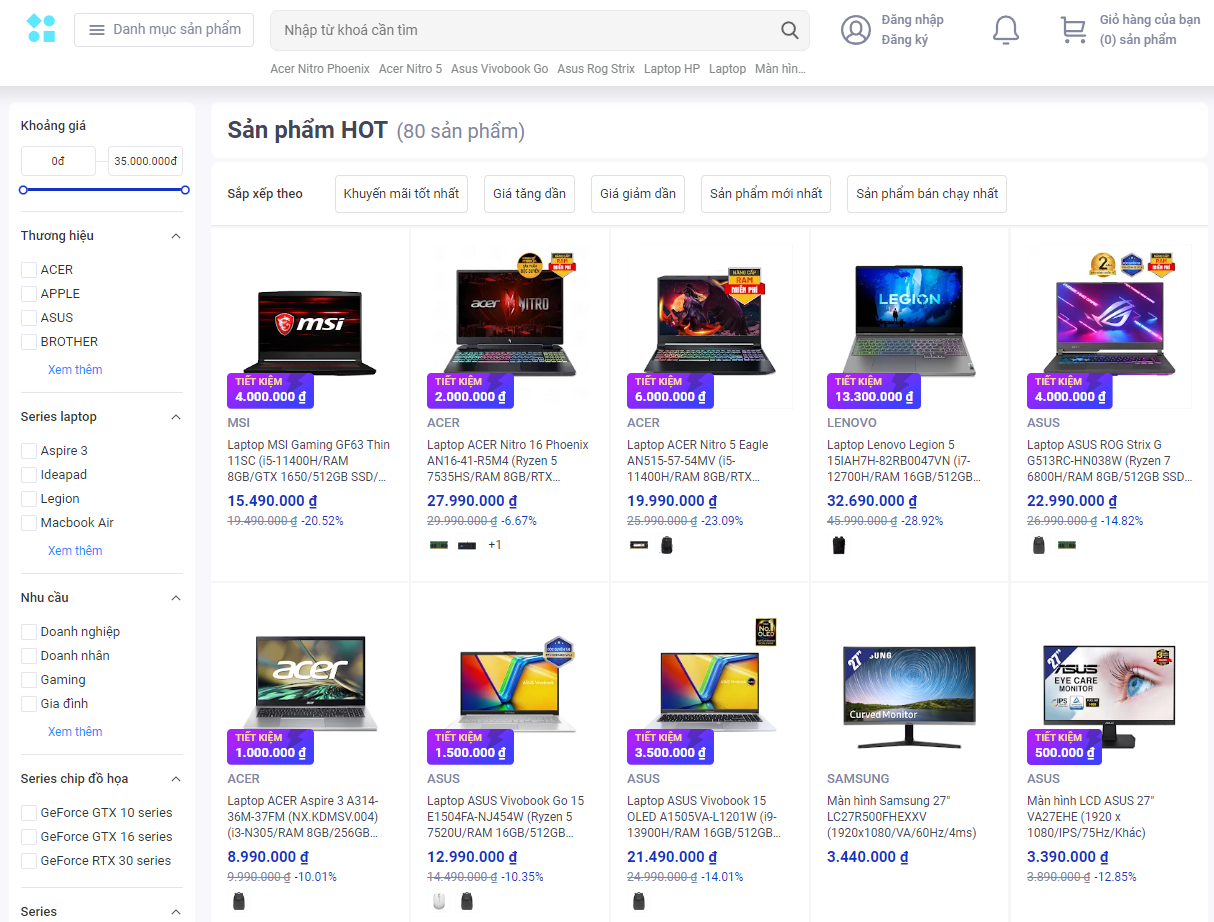This screenshot has height=922, width=1214.
Task: Open Lenovo Legion 5 laptop image
Action: [x=910, y=320]
